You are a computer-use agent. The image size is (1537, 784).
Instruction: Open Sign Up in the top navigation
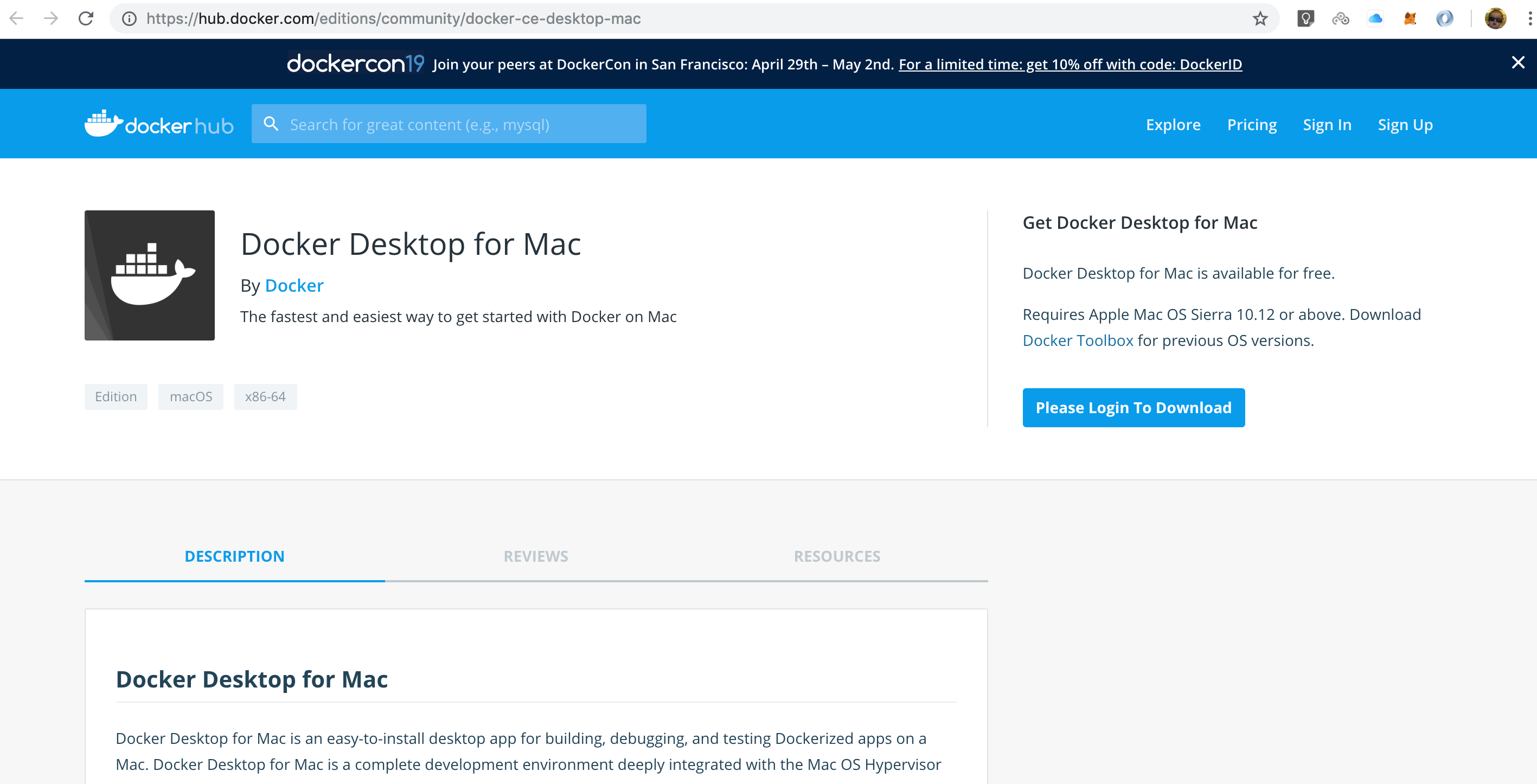(1405, 124)
